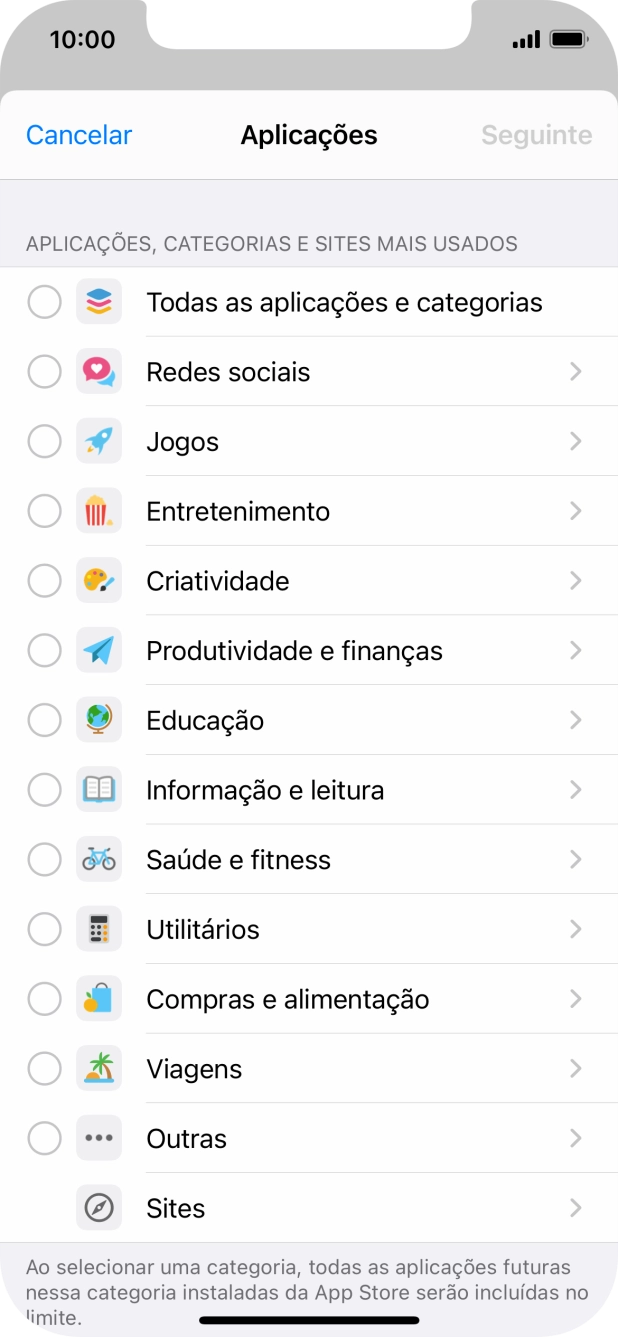Select Todas as aplicações e categorias
Image resolution: width=618 pixels, height=1337 pixels.
(x=44, y=301)
